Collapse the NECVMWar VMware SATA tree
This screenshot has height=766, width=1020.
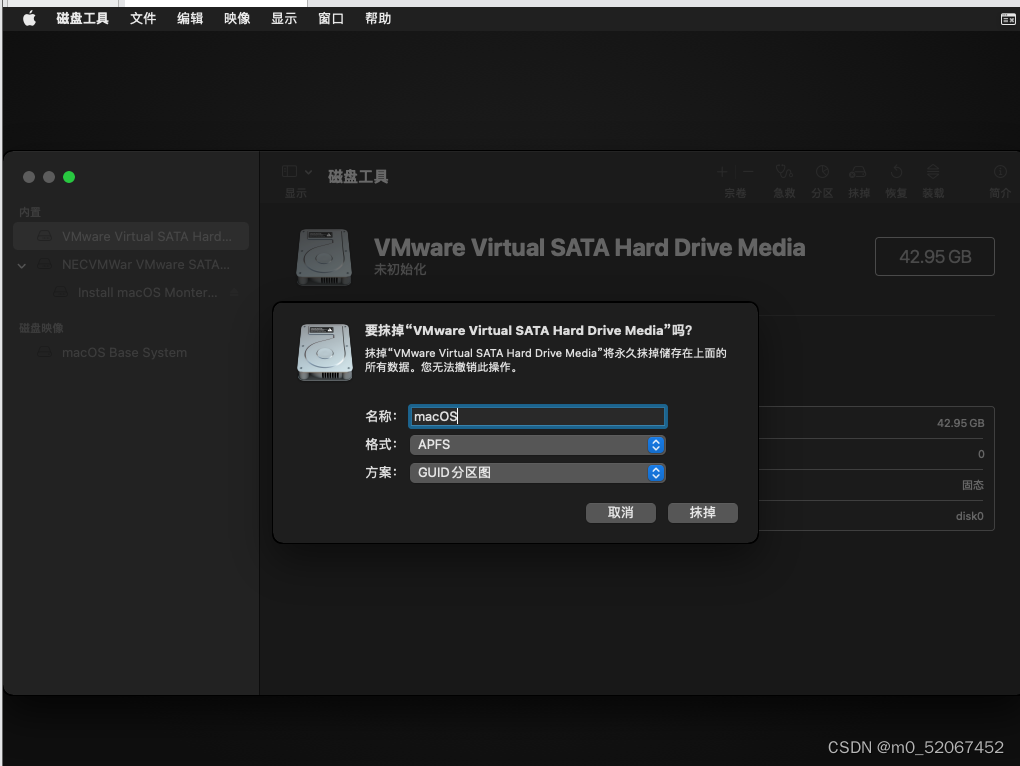22,265
